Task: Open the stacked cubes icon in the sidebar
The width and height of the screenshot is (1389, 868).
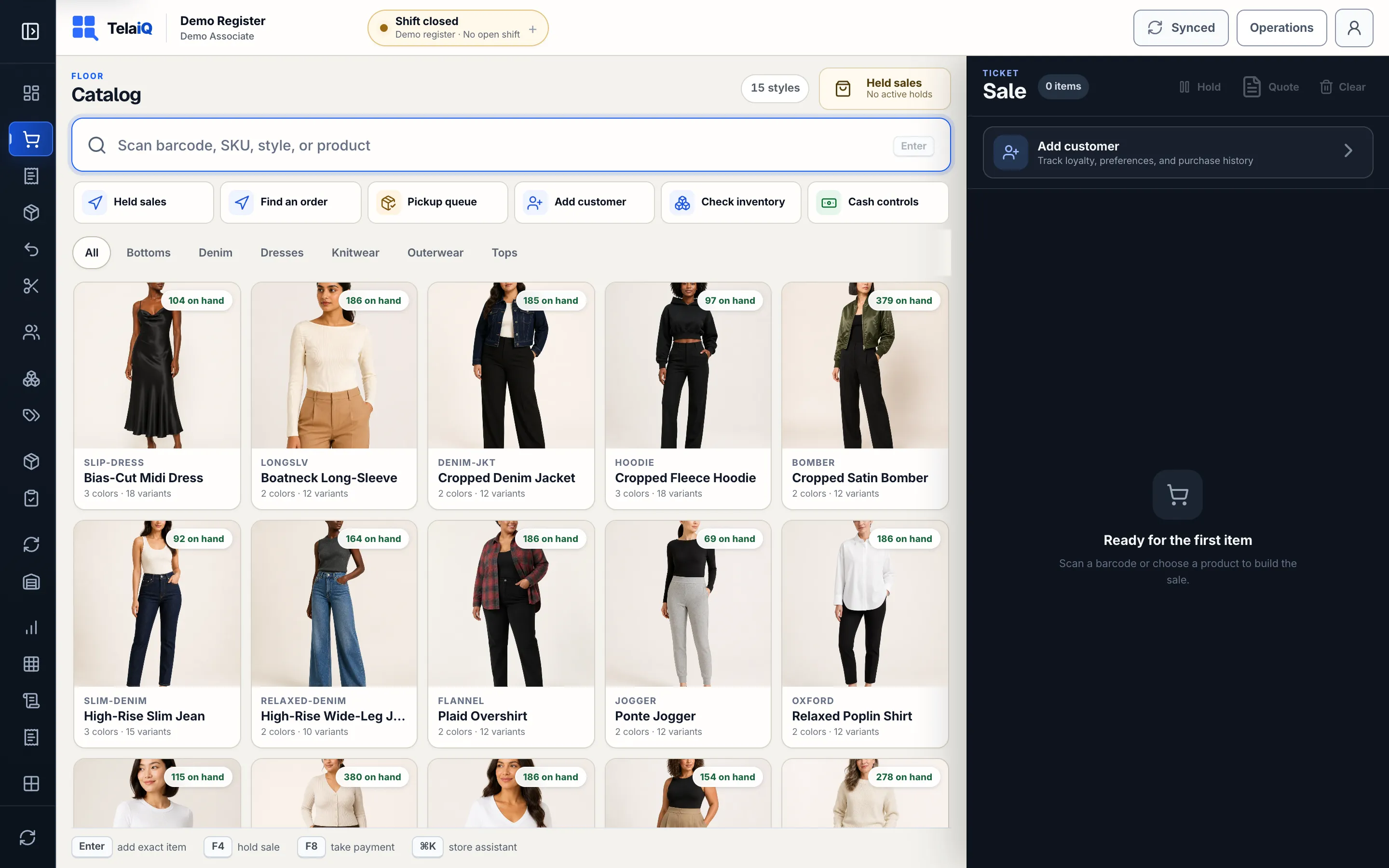Action: tap(31, 379)
